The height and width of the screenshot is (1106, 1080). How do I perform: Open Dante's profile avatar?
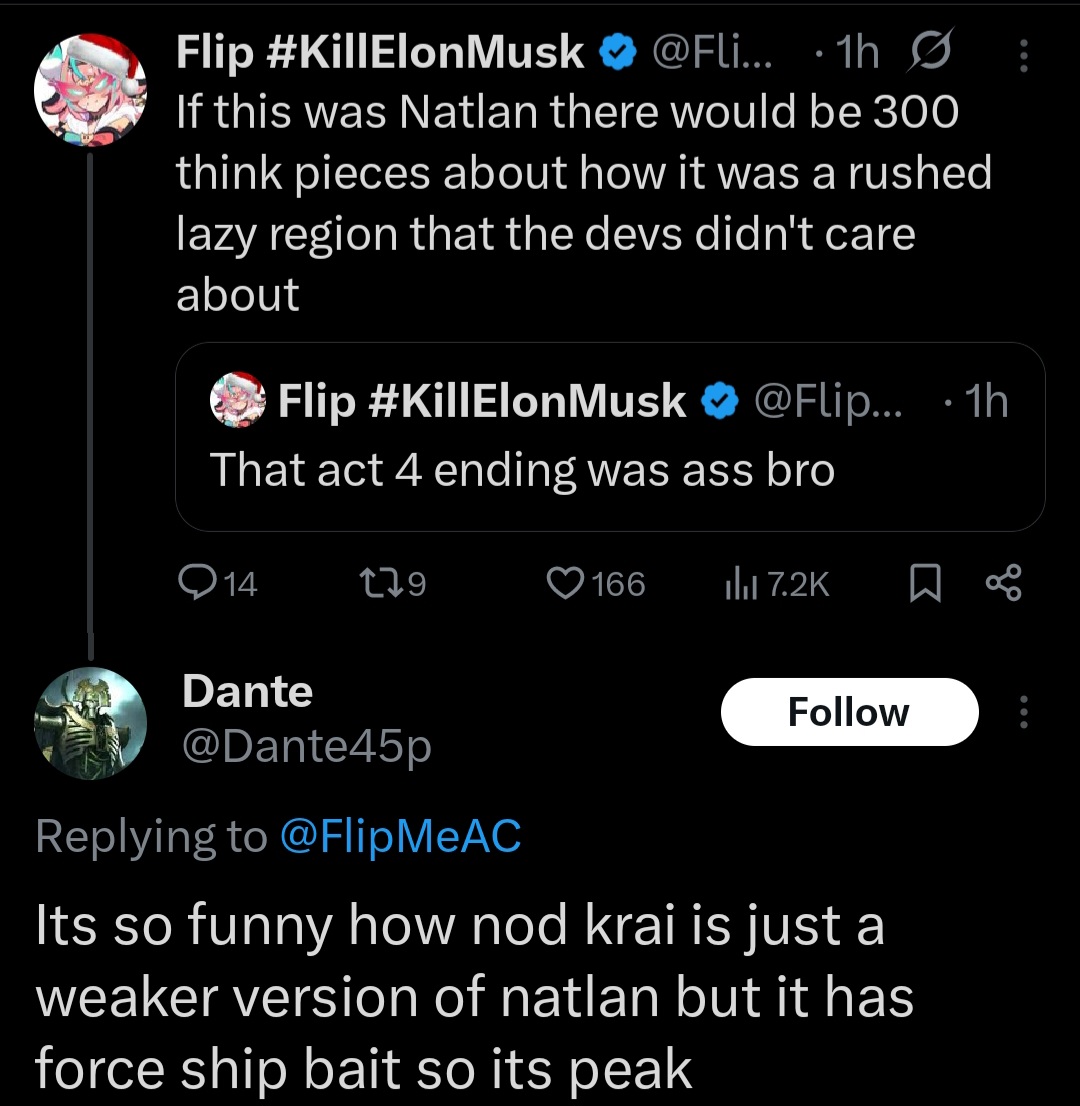point(90,722)
